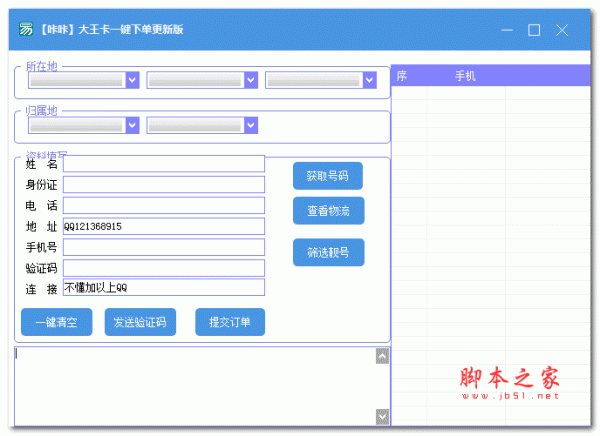Click the 筛选靓号 button
Image resolution: width=600 pixels, height=436 pixels.
tap(329, 252)
